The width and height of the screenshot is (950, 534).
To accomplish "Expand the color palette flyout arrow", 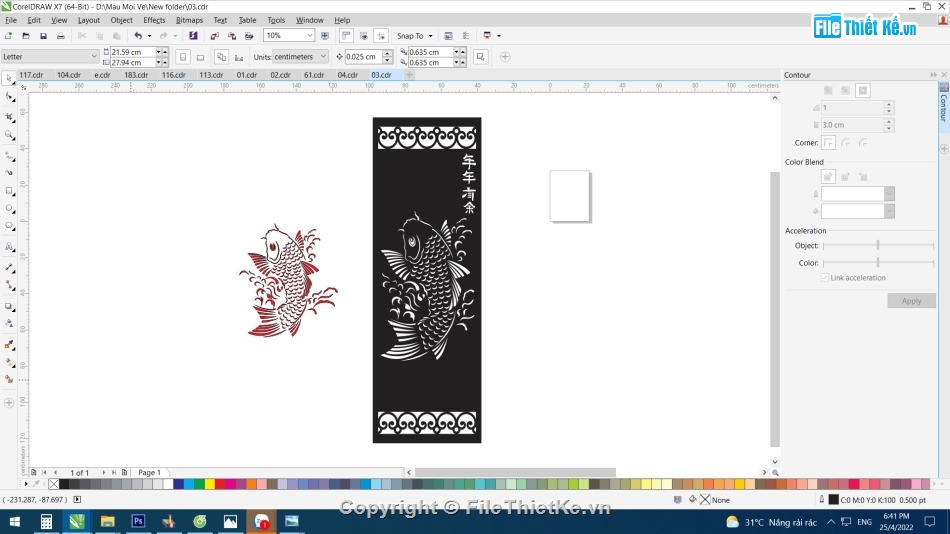I will [26, 484].
